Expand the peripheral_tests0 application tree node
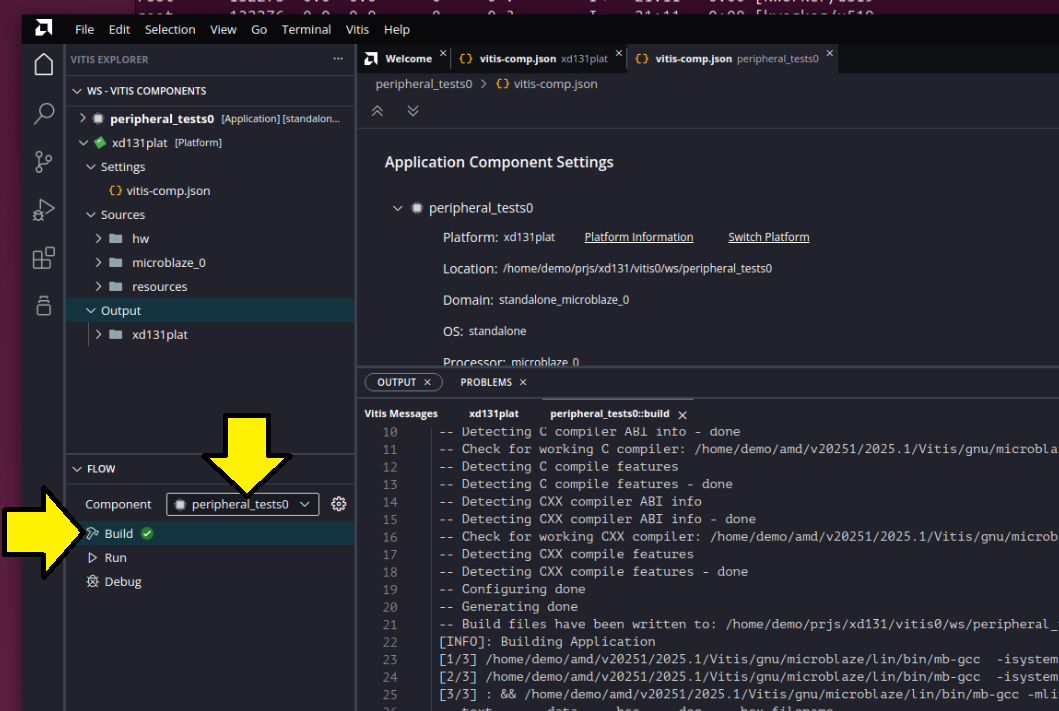1059x711 pixels. [83, 119]
